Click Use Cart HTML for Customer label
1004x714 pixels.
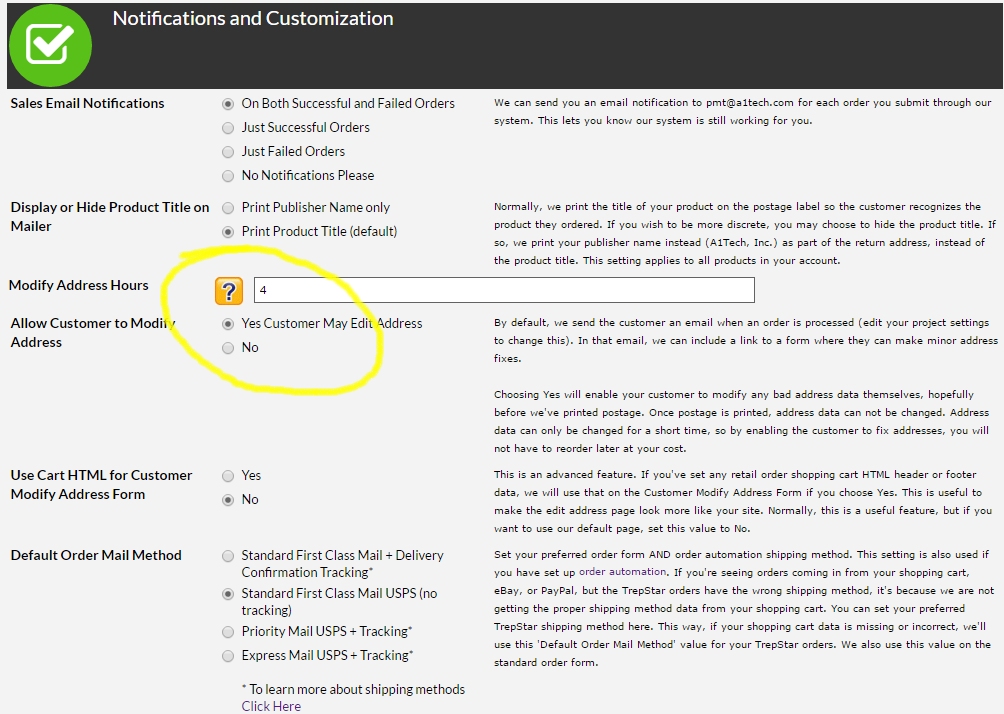pos(101,485)
